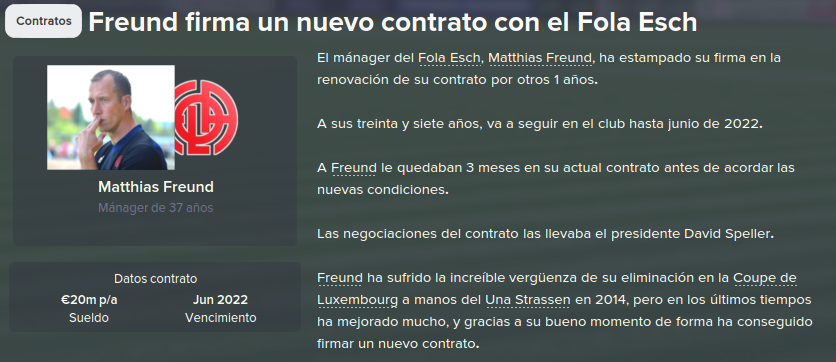The width and height of the screenshot is (836, 362).
Task: Click the Sueldo label
Action: tap(89, 318)
